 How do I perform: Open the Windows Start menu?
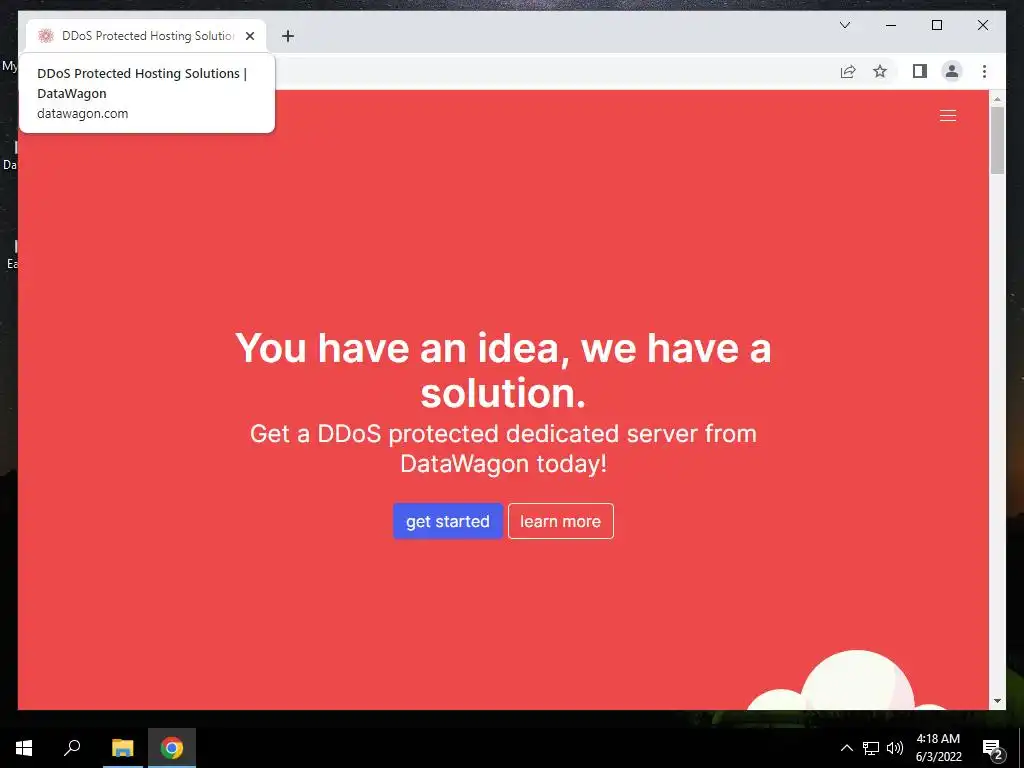pyautogui.click(x=24, y=748)
